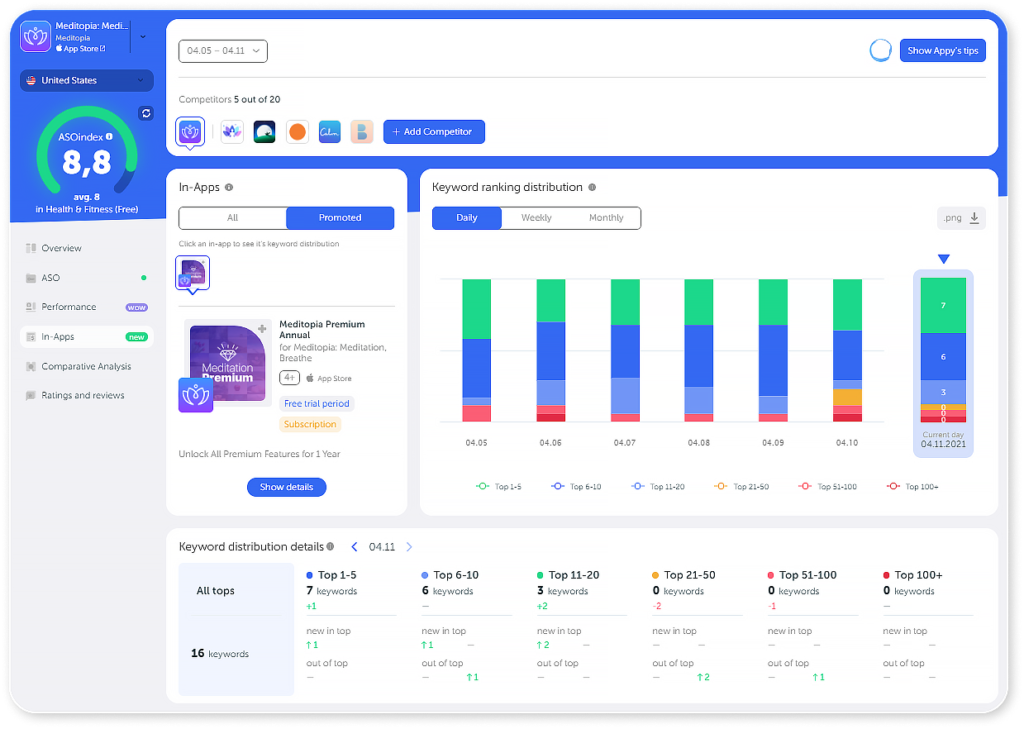The image size is (1024, 729).
Task: Click the ASO sidebar icon
Action: coord(31,278)
